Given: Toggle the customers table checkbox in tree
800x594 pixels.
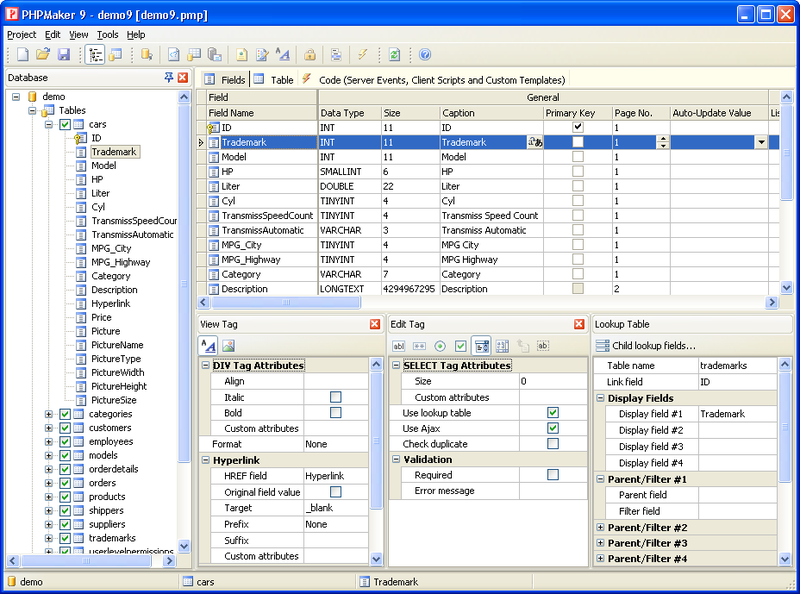Looking at the screenshot, I should pyautogui.click(x=65, y=428).
